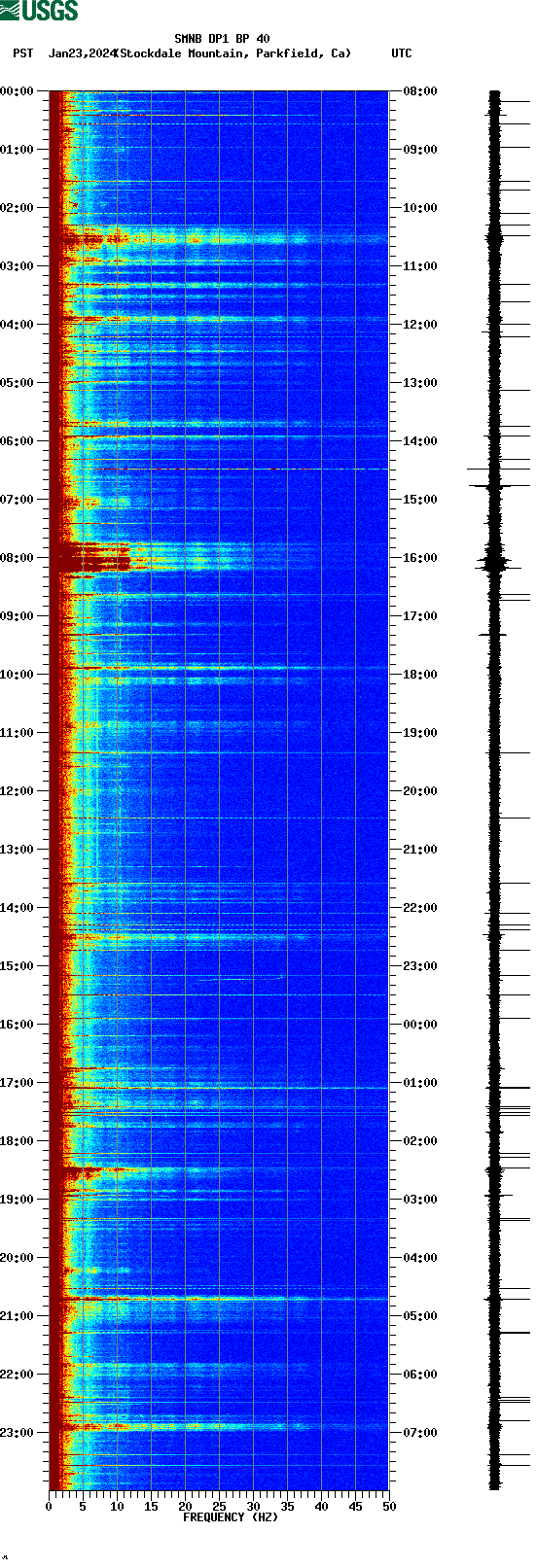
Task: Click the '10' frequency axis tick label
Action: pyautogui.click(x=117, y=1507)
